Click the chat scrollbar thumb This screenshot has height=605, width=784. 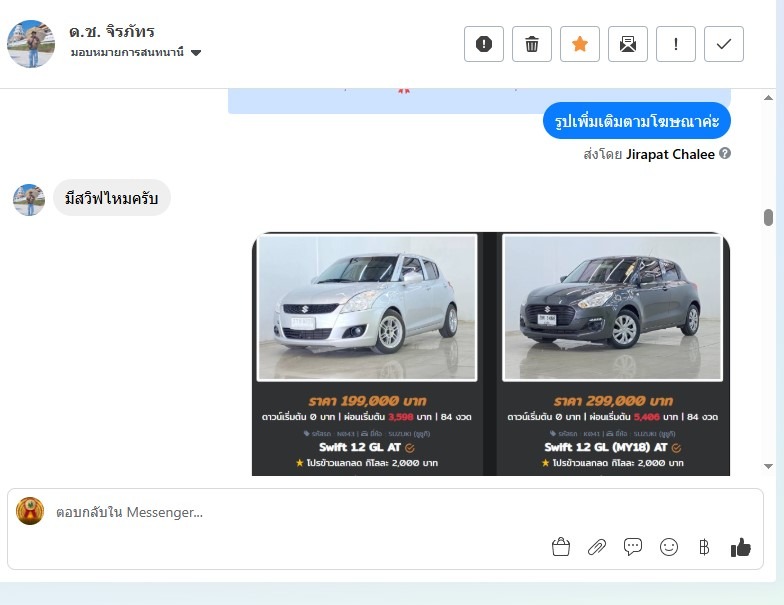[x=768, y=218]
